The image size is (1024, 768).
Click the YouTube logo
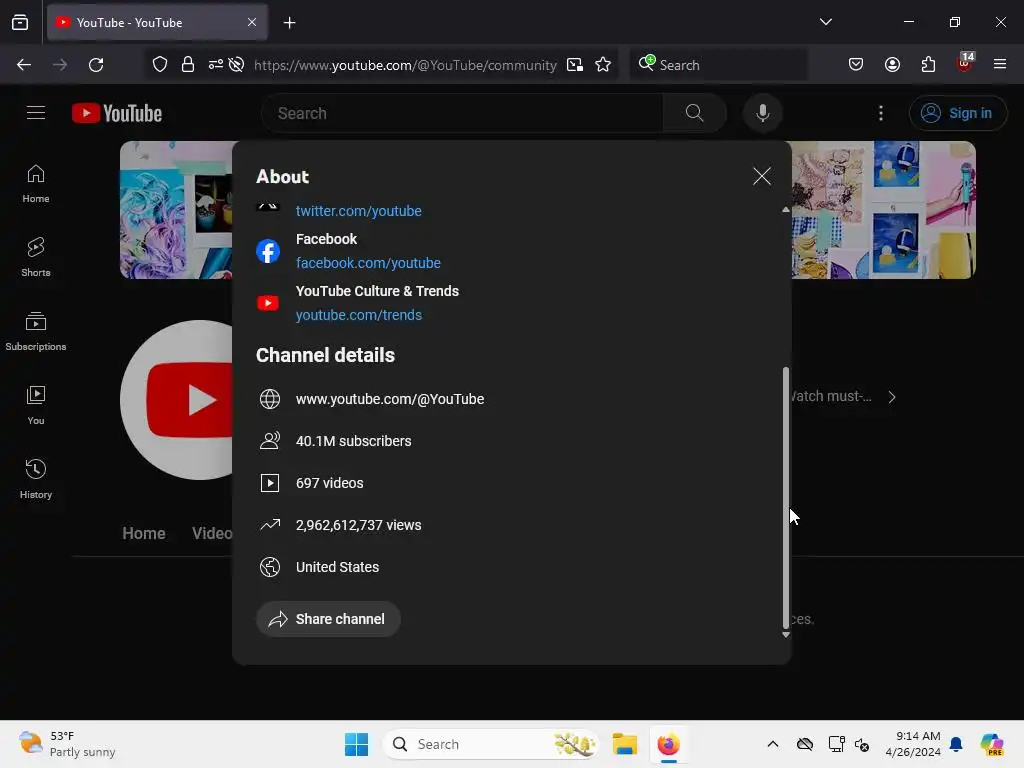coord(117,114)
